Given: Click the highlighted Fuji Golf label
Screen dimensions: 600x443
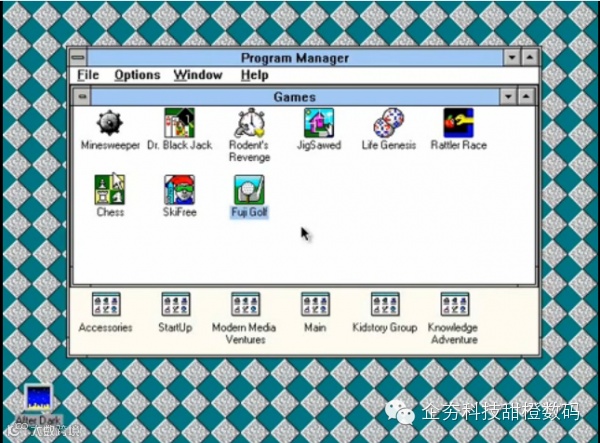Looking at the screenshot, I should point(249,212).
